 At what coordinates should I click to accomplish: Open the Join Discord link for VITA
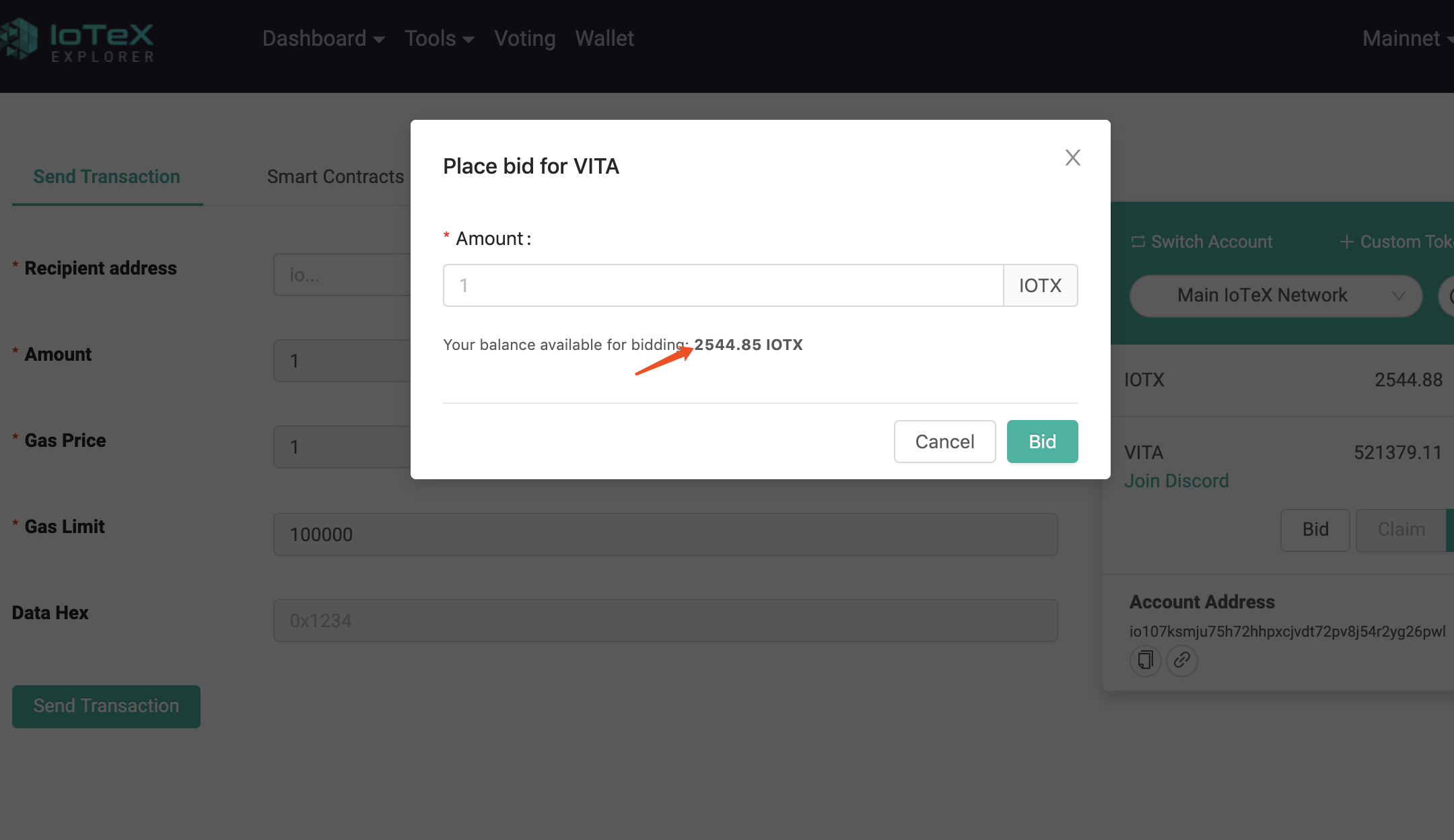[x=1176, y=480]
